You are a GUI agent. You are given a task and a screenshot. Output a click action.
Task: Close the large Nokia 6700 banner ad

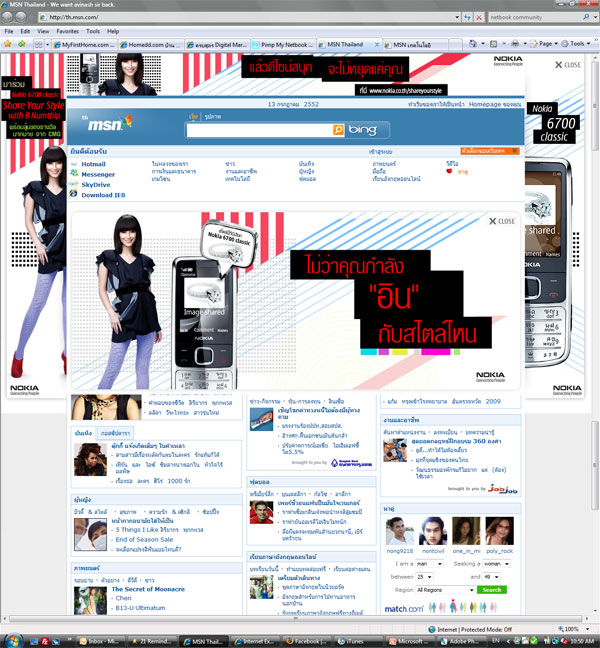502,221
